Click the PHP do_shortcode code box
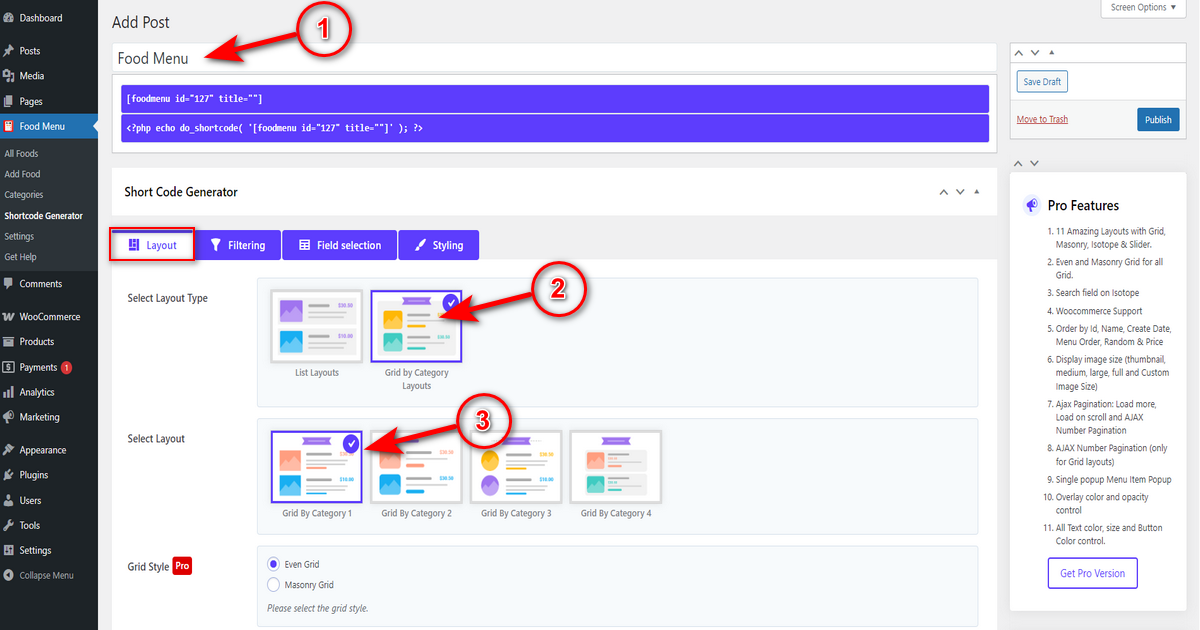 click(555, 128)
